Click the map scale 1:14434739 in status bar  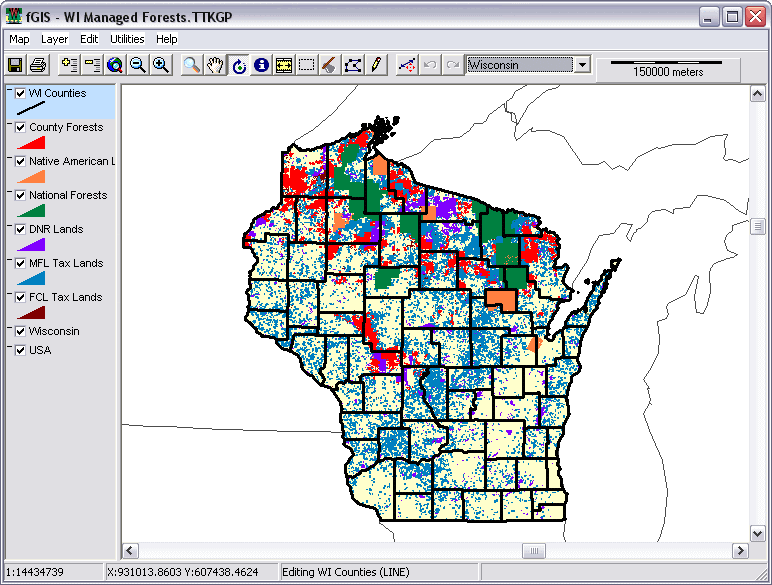pyautogui.click(x=35, y=572)
